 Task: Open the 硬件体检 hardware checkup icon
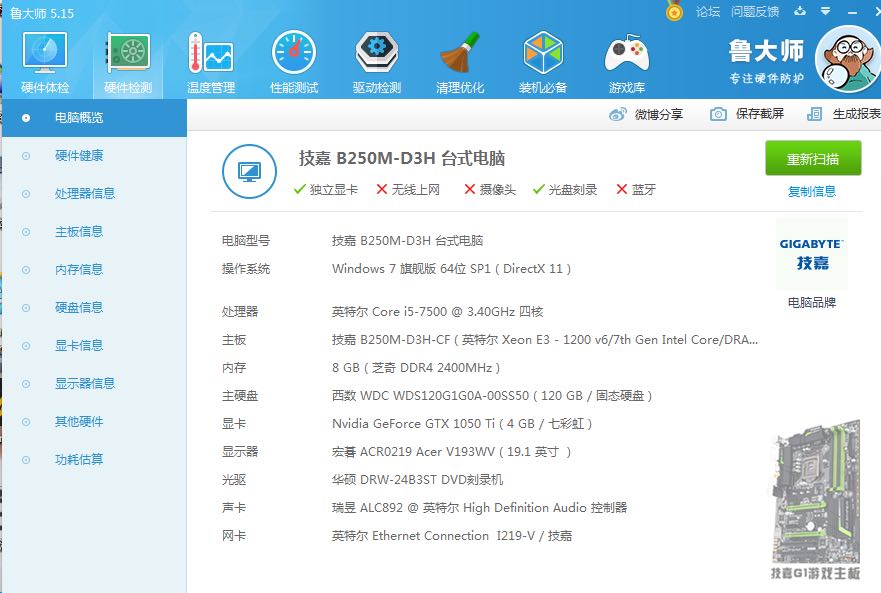pyautogui.click(x=45, y=62)
